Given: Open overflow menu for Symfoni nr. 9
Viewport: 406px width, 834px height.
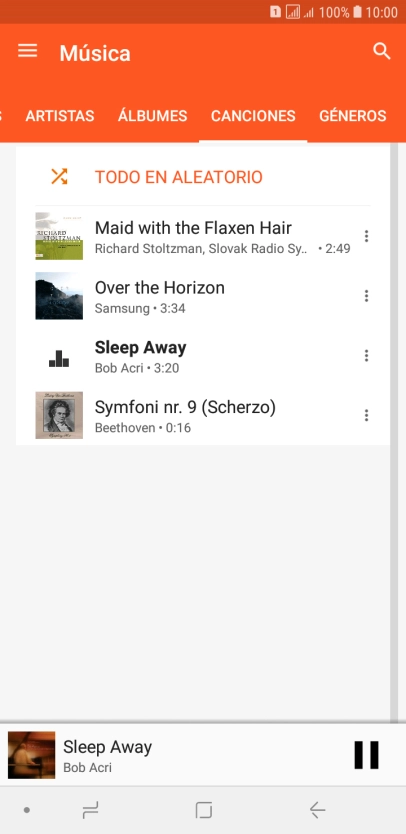Looking at the screenshot, I should tap(366, 415).
